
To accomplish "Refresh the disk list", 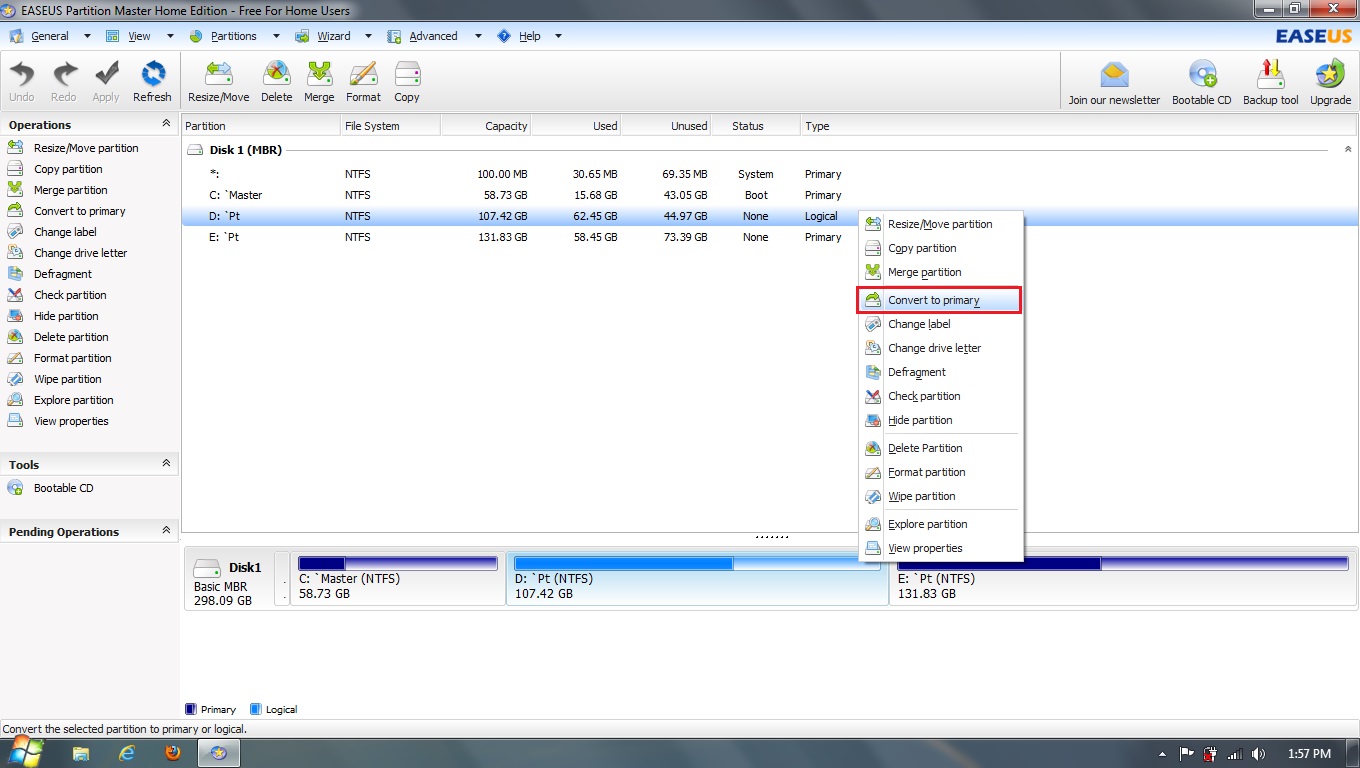I will (152, 82).
